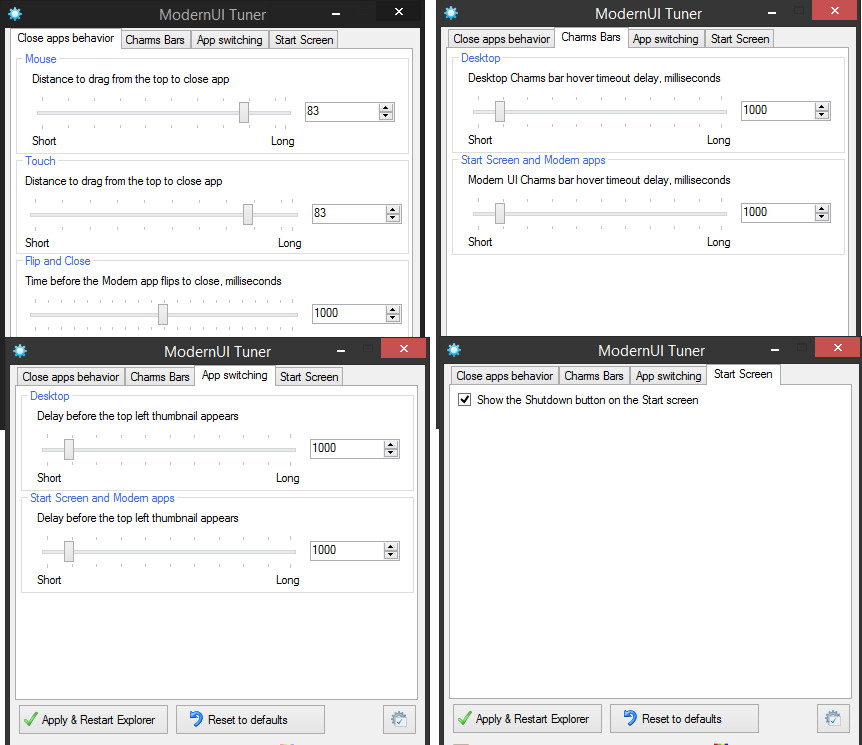Increase the Mouse drag distance value with the up arrow
Screen dimensions: 862x745
[386, 108]
